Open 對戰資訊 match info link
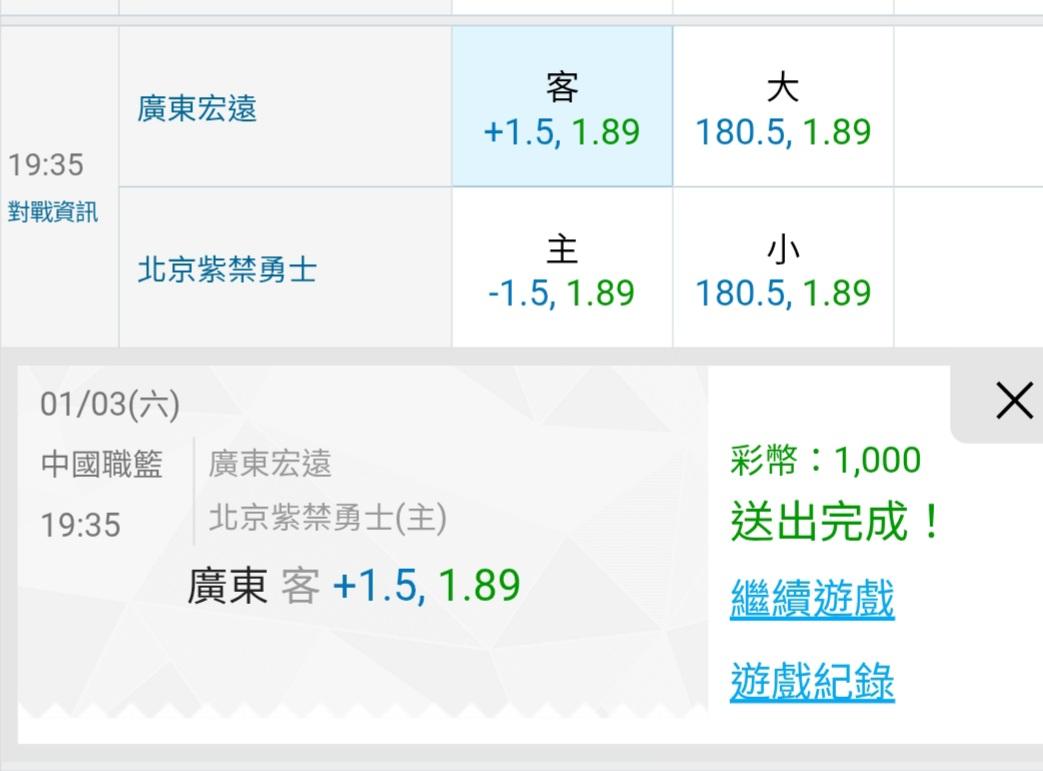The width and height of the screenshot is (1043, 771). pyautogui.click(x=53, y=212)
